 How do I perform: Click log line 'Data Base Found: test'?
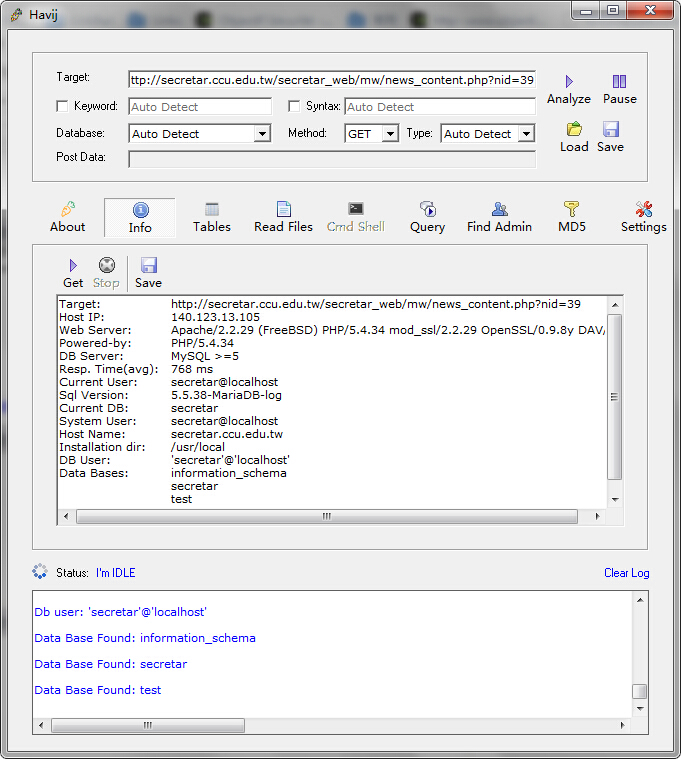[x=97, y=690]
